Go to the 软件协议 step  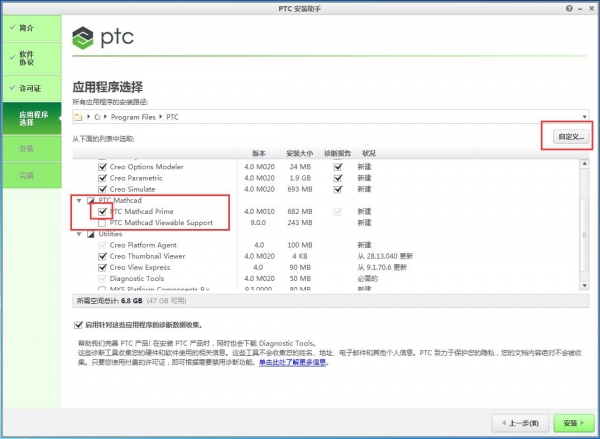[32, 58]
